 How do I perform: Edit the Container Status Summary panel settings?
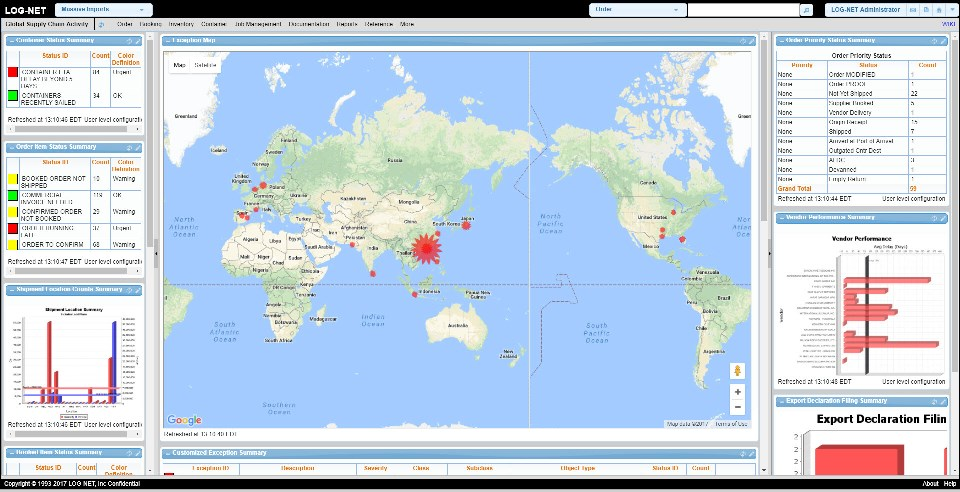(x=138, y=41)
